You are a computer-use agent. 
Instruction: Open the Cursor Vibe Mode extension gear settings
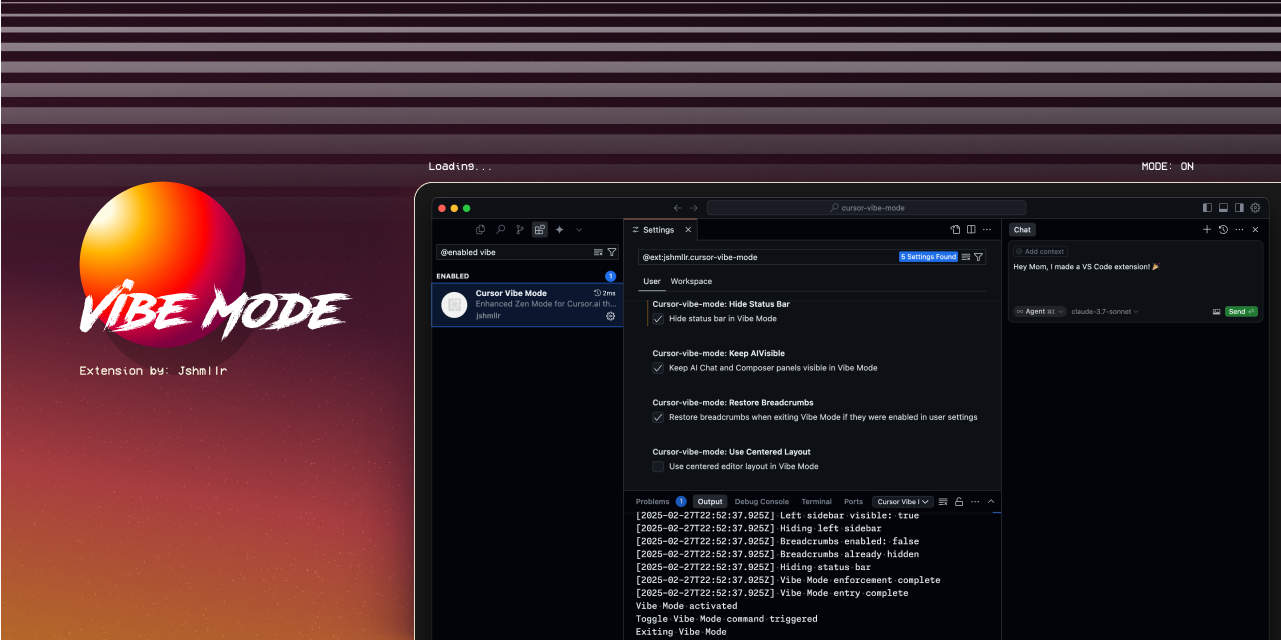610,315
